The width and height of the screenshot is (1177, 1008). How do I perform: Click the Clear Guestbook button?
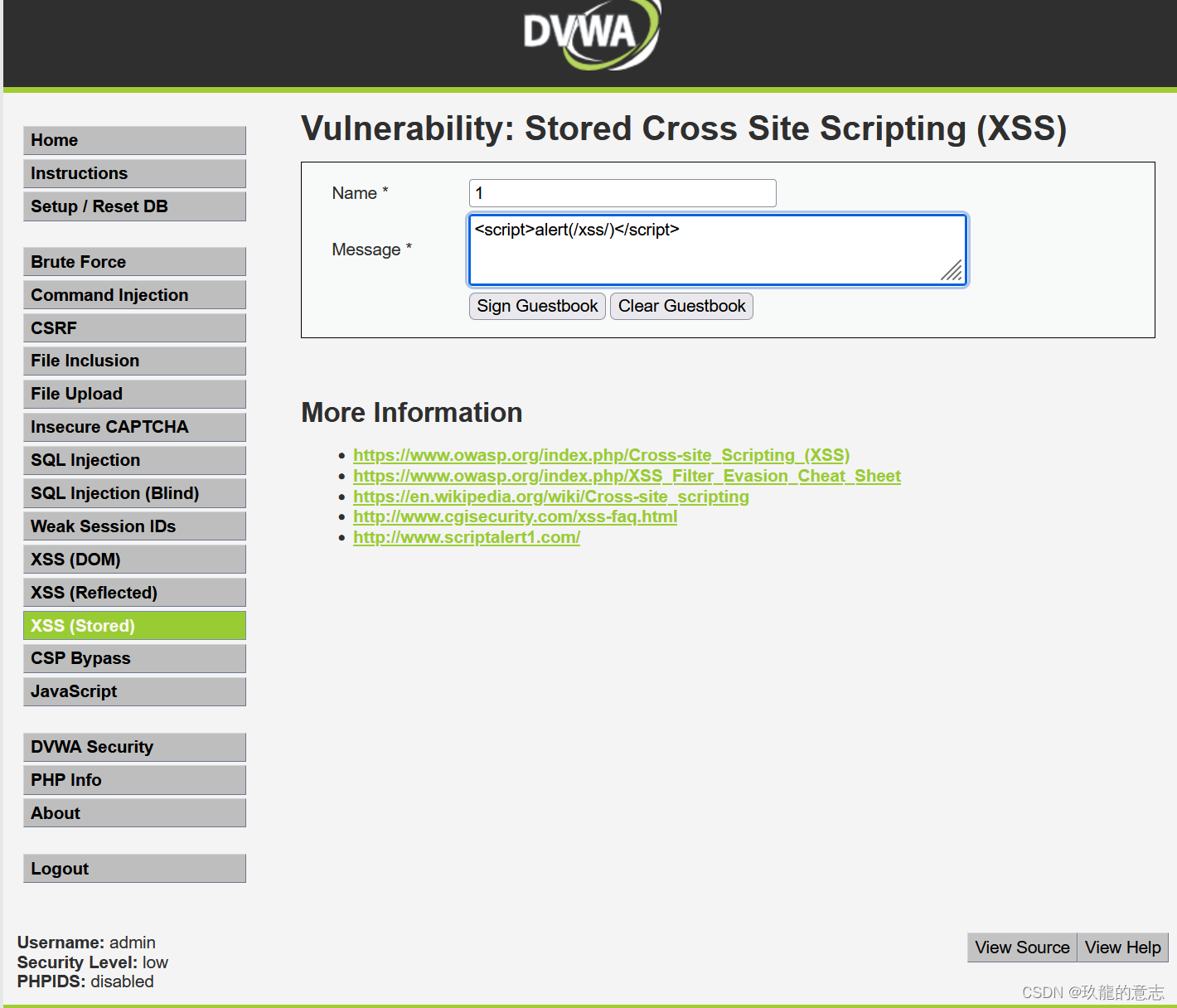point(681,306)
